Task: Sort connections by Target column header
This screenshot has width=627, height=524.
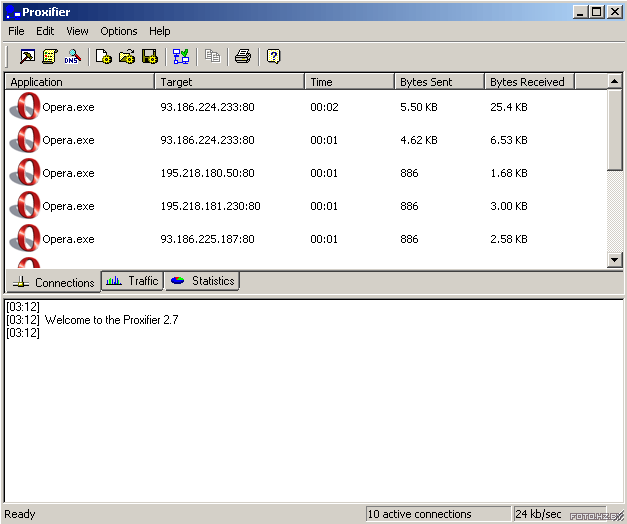Action: (230, 82)
